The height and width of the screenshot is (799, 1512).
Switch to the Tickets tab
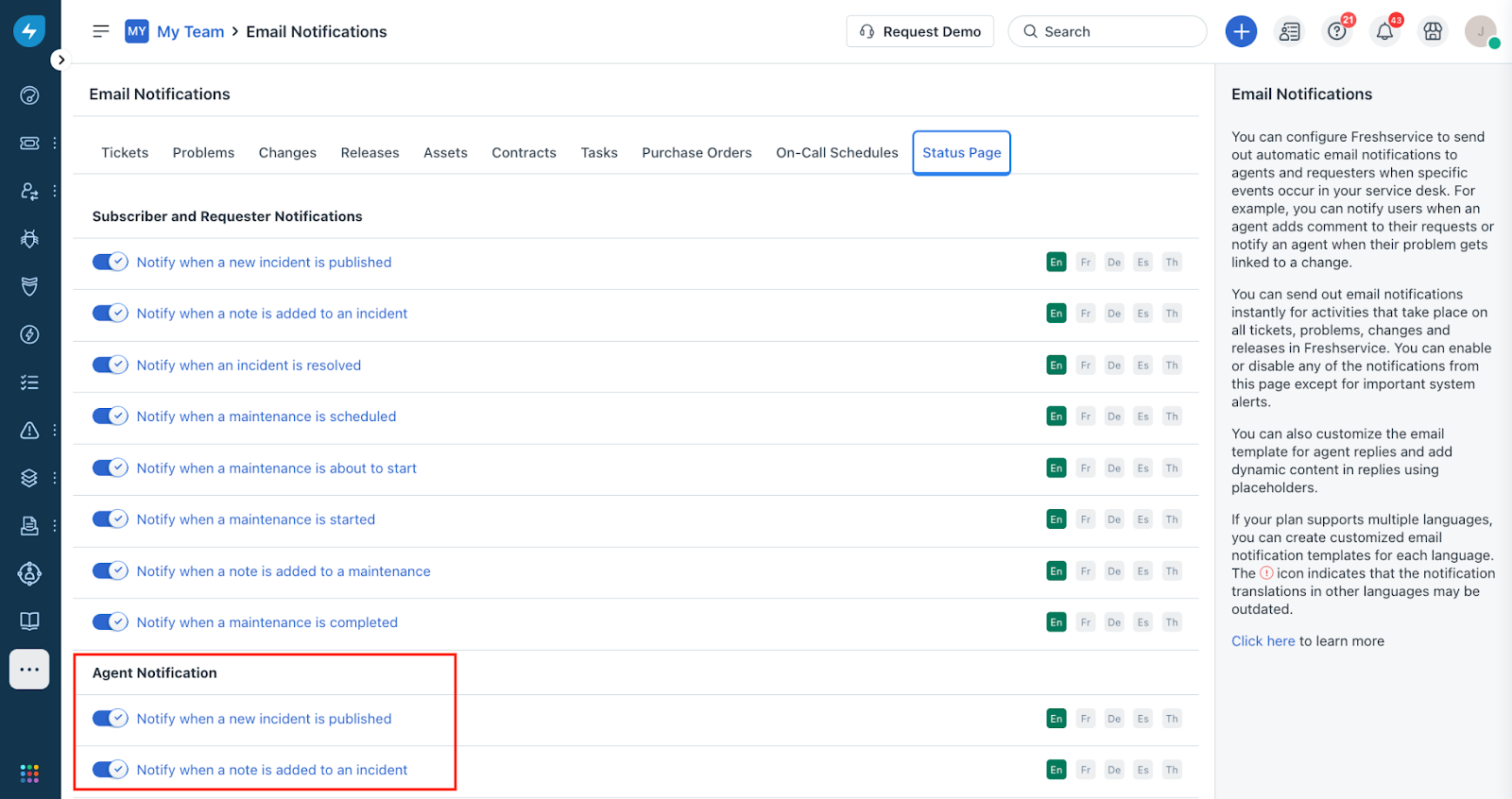[x=125, y=153]
